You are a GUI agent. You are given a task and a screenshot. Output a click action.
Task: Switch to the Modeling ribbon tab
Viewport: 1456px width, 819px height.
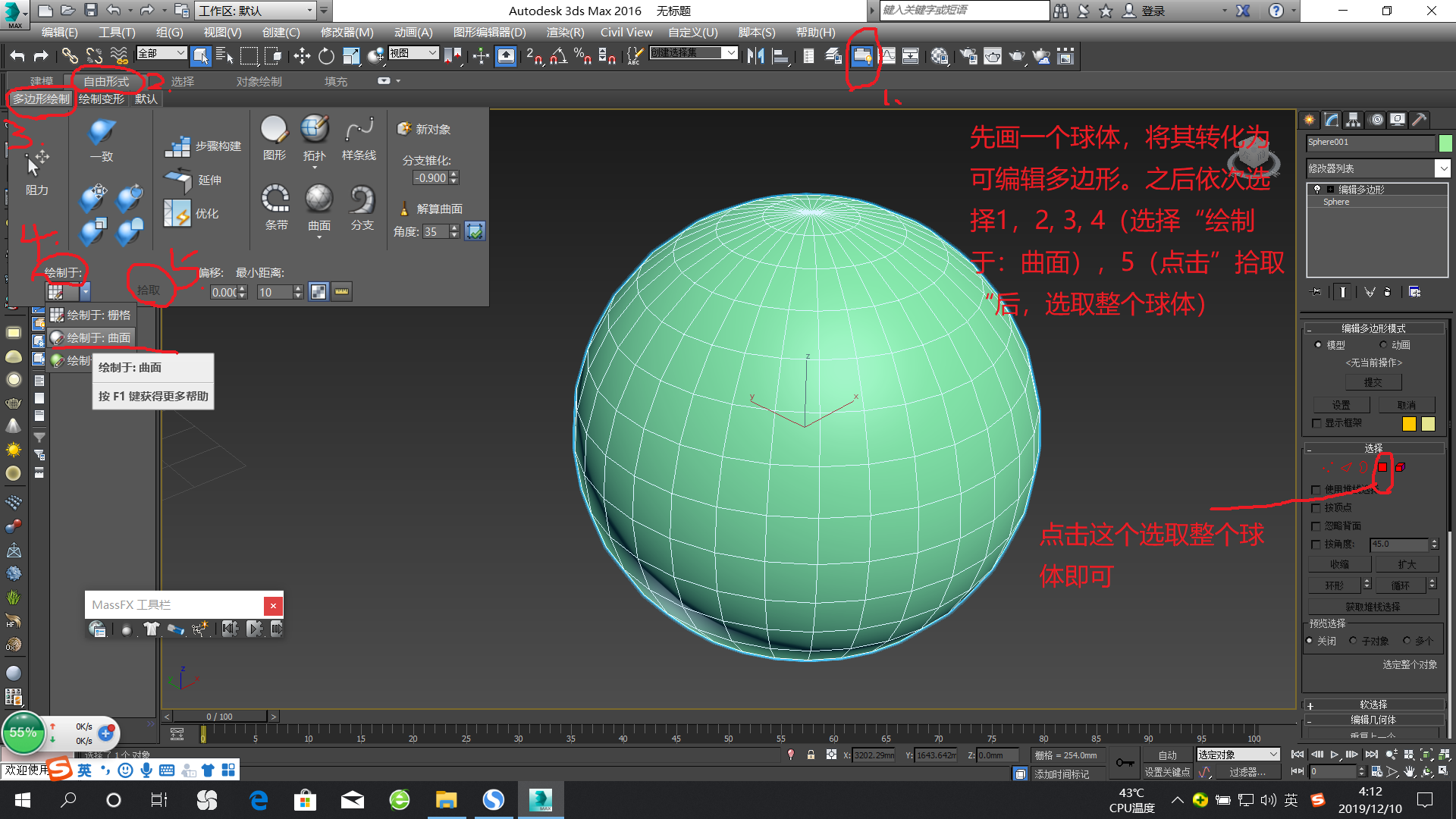(x=42, y=81)
